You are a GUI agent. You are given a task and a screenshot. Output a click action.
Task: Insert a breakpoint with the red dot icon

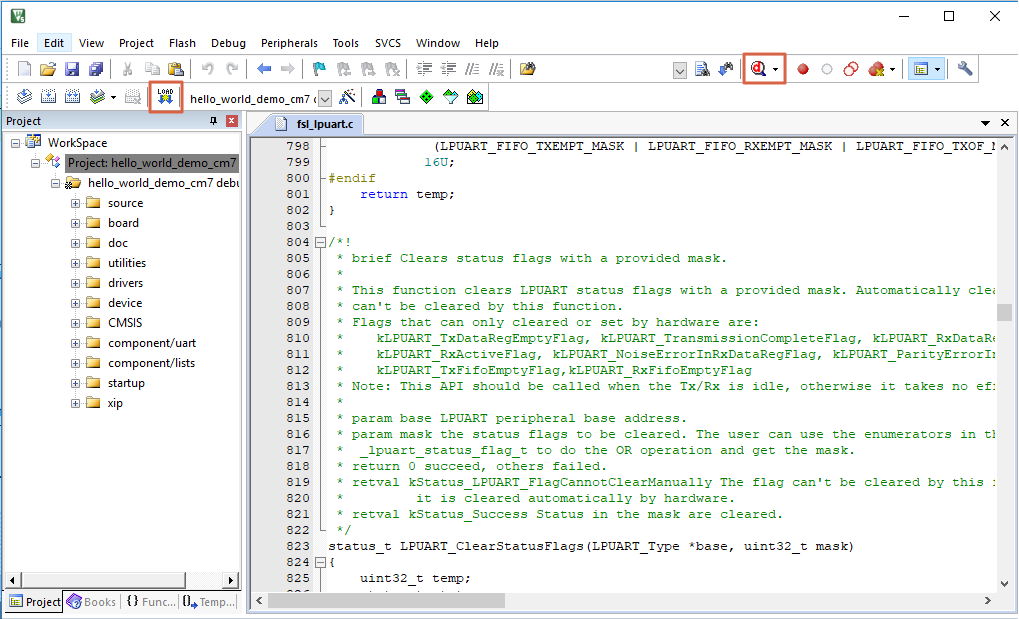tap(802, 69)
